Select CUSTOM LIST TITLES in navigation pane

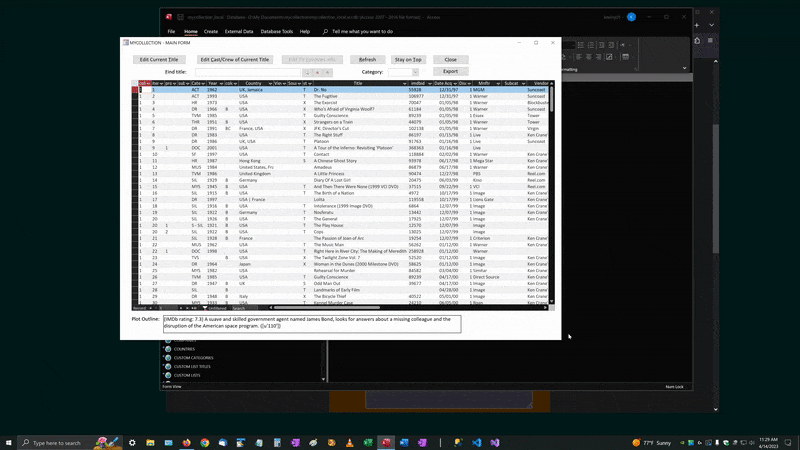coord(192,366)
